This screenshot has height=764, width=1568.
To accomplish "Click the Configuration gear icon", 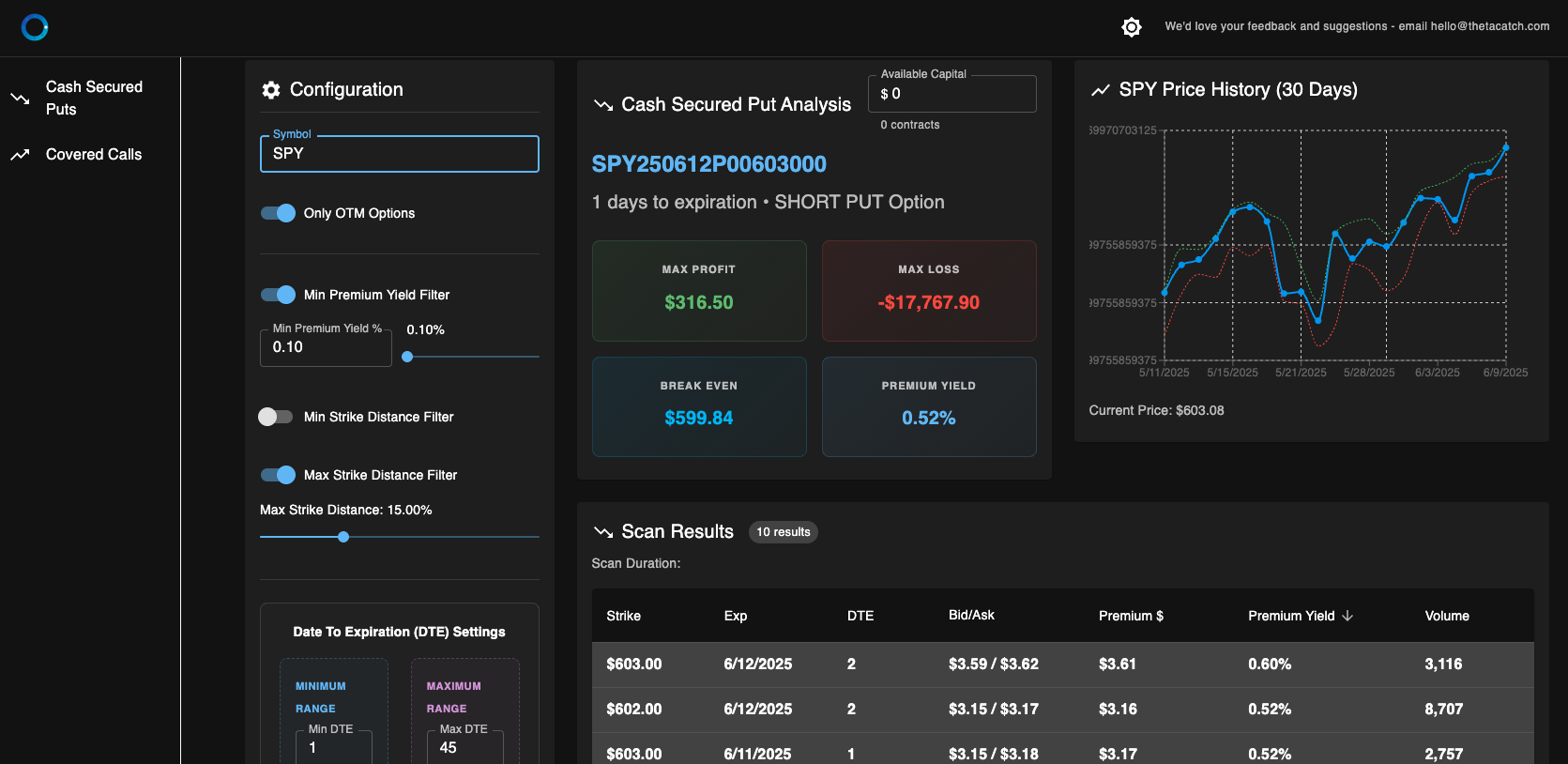I will [x=271, y=89].
